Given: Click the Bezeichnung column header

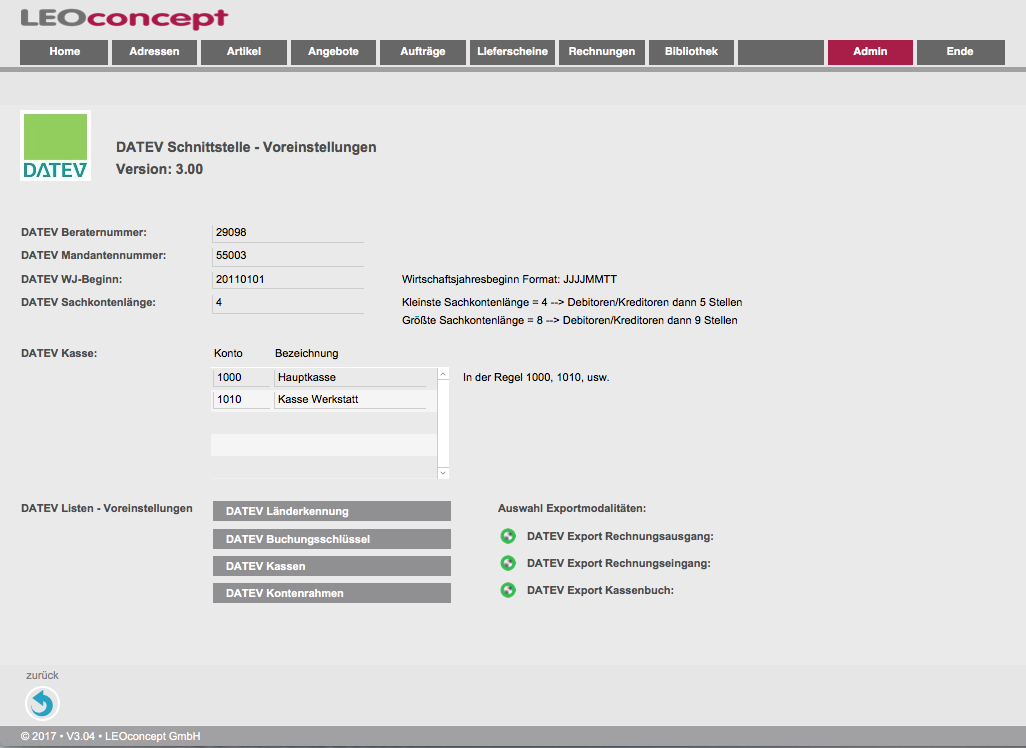Looking at the screenshot, I should click(307, 353).
